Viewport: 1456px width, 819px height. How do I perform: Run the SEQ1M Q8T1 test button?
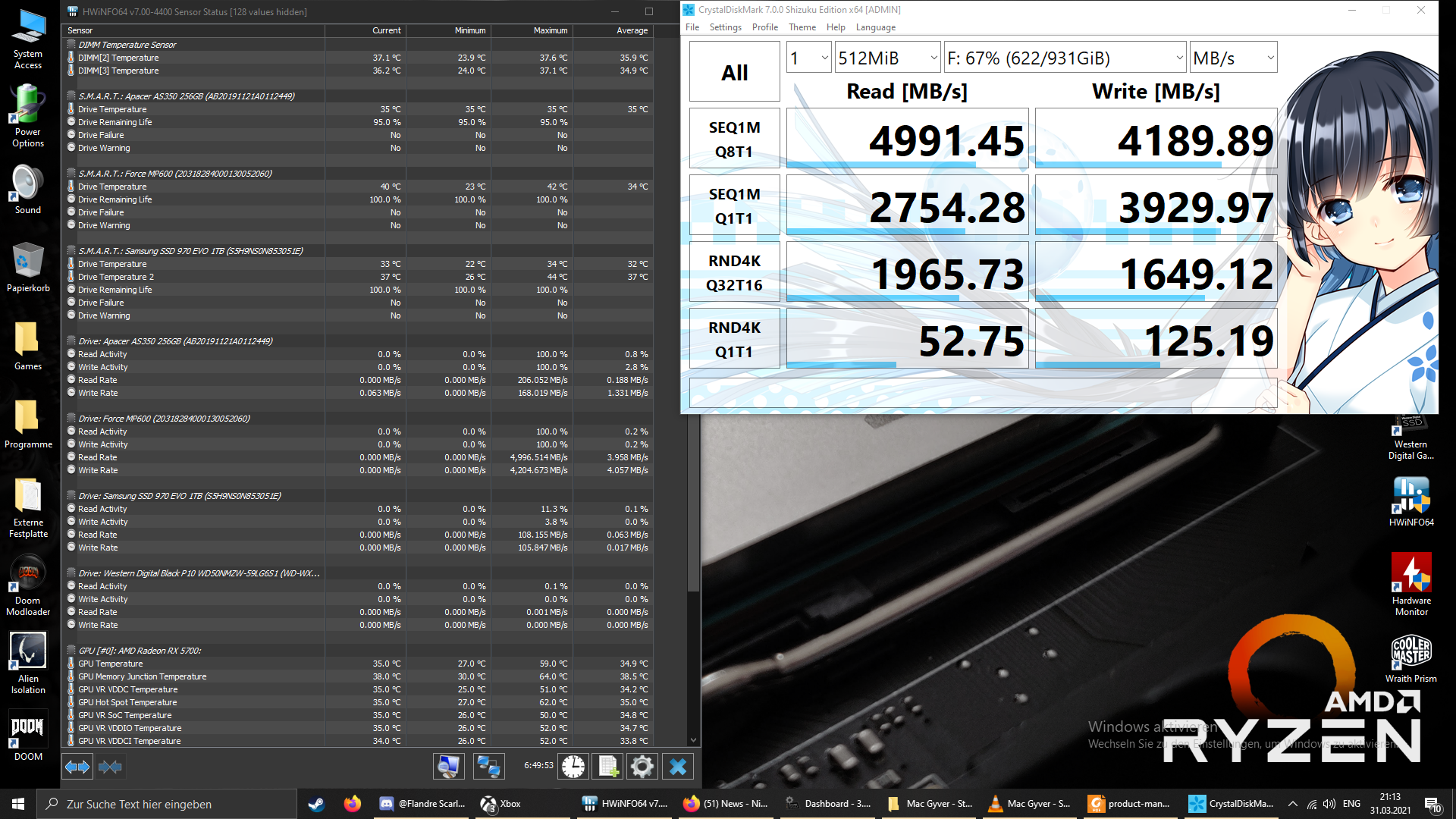734,139
